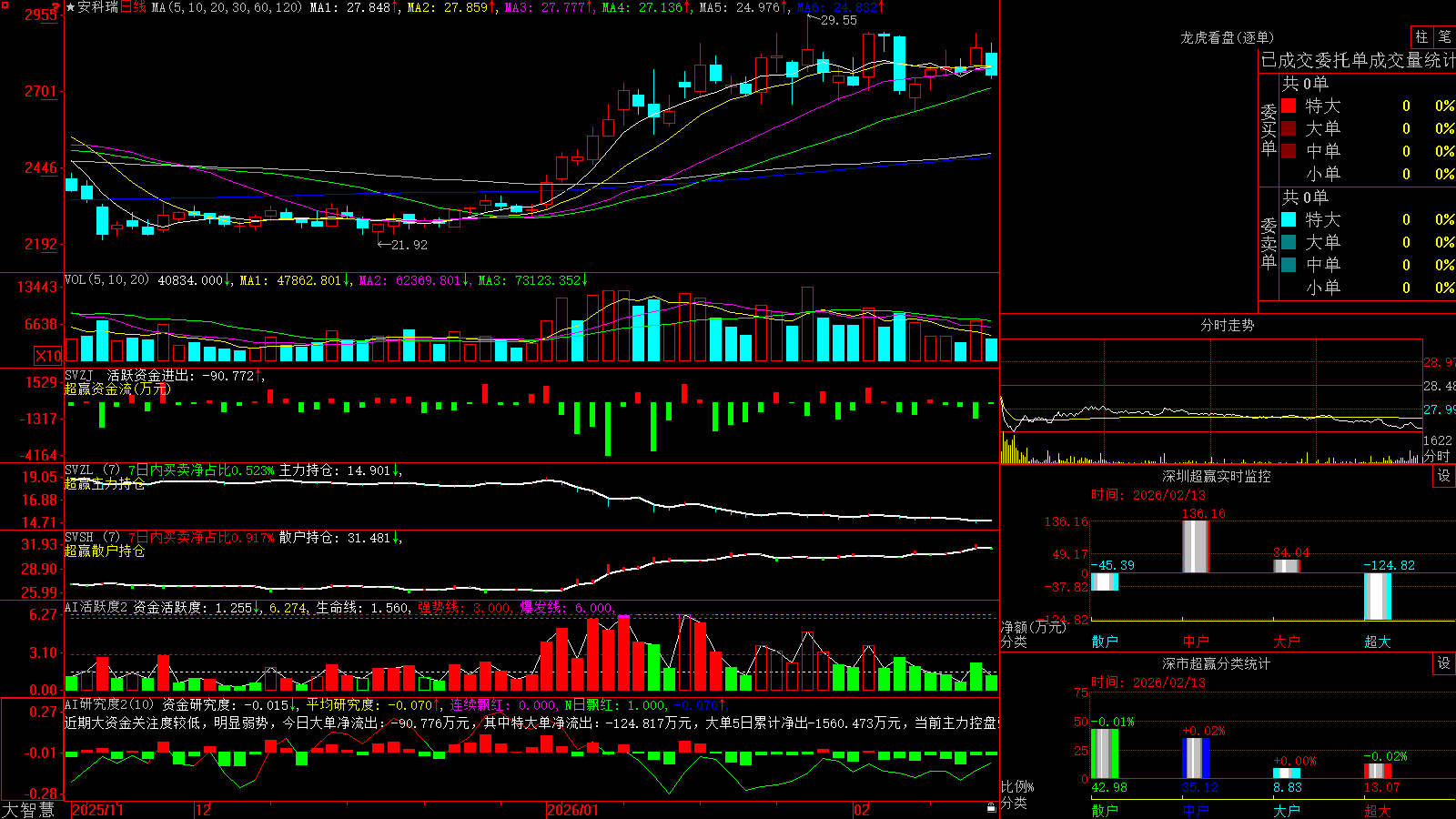This screenshot has height=819, width=1456.
Task: Click the dark red 中单 buy-order swatch
Action: click(1289, 151)
